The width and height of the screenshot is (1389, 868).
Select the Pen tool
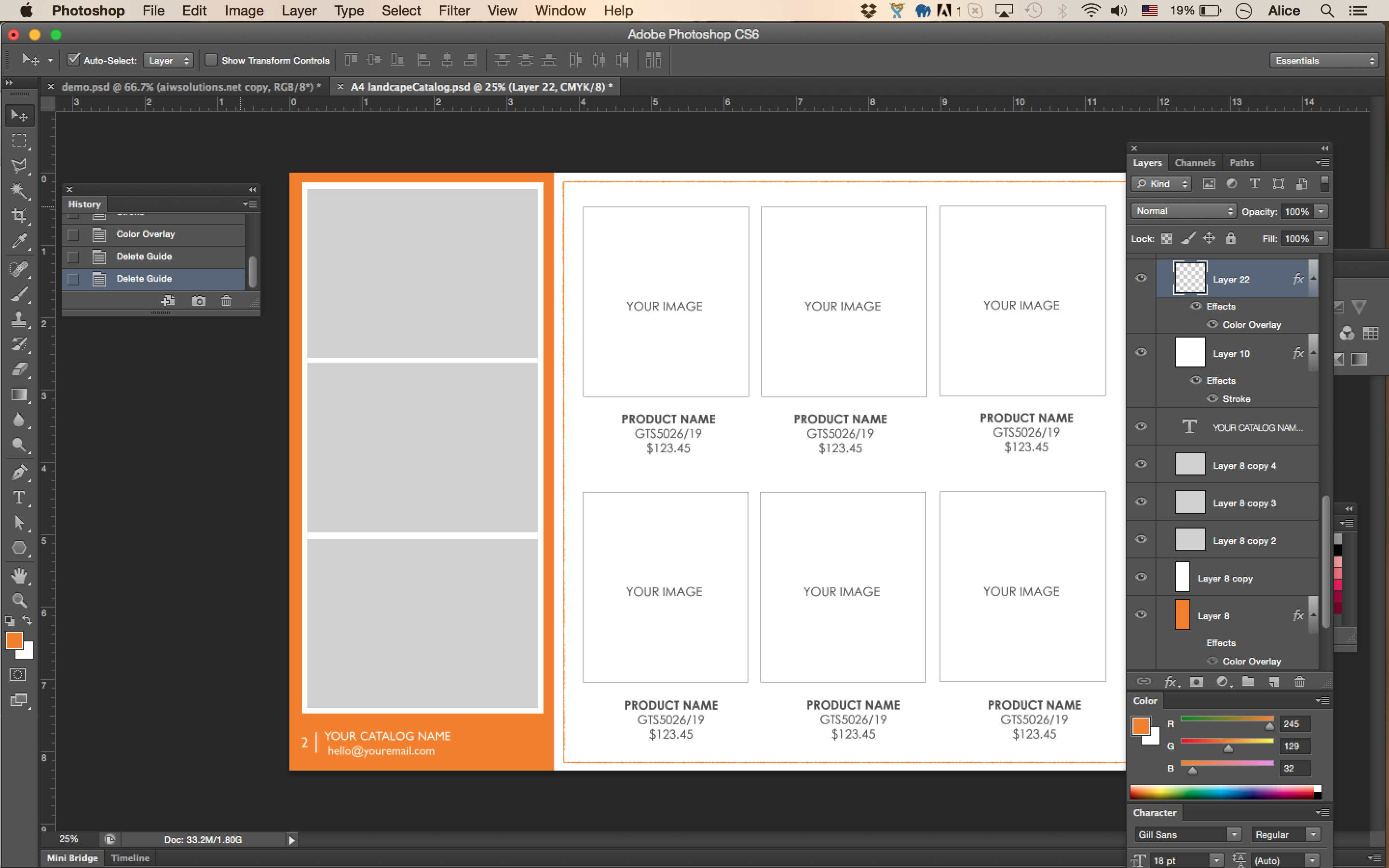tap(19, 473)
